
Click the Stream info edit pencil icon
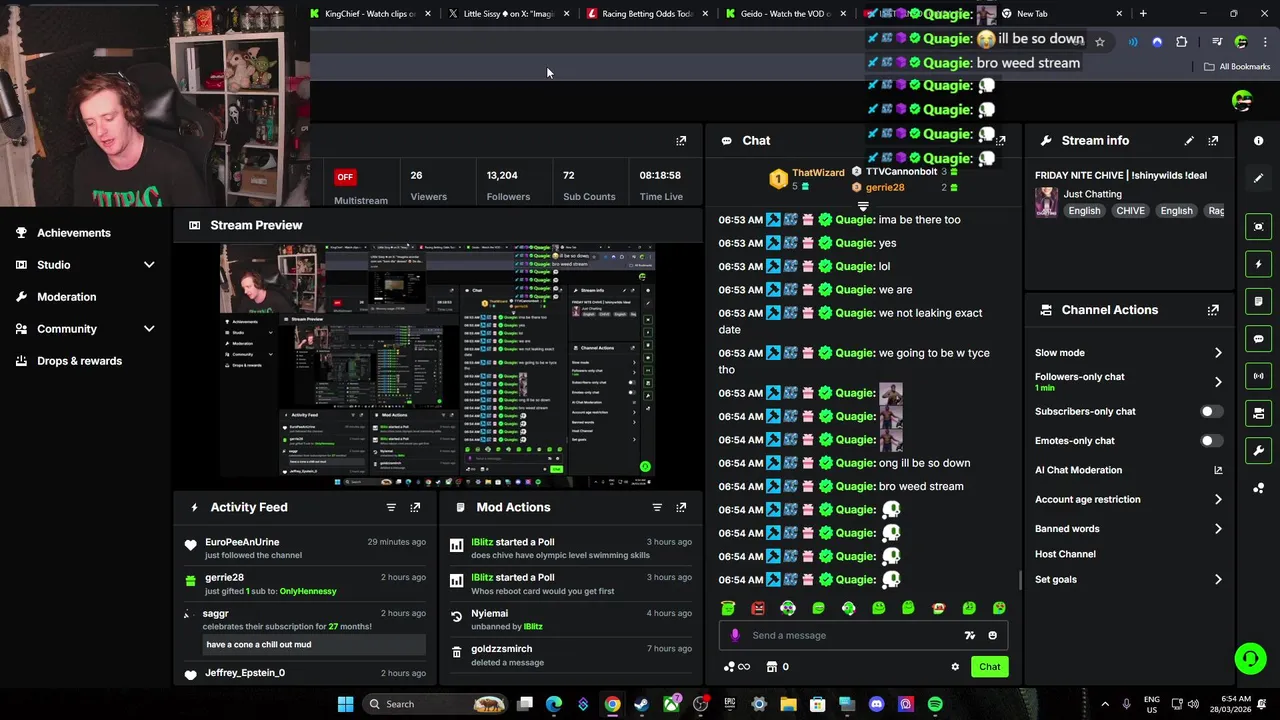pos(1189,141)
